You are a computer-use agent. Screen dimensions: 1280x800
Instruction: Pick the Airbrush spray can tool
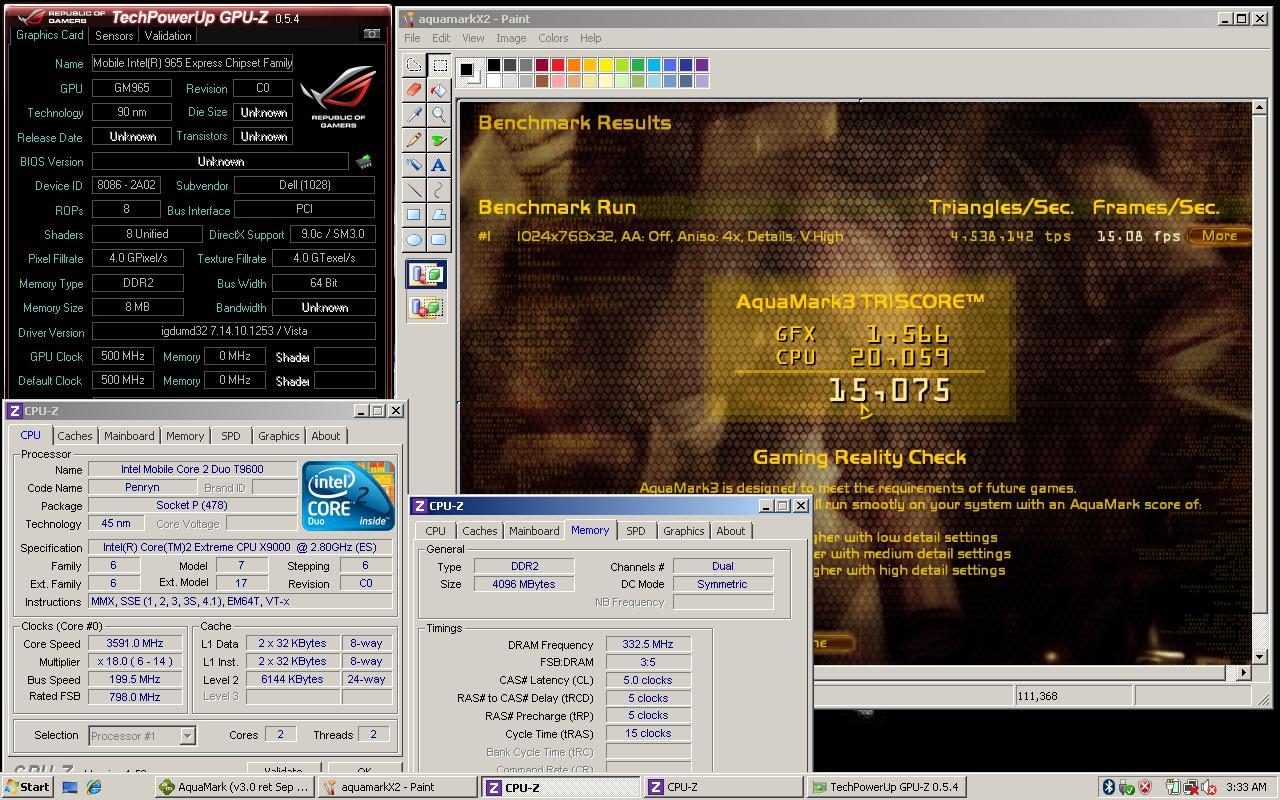(x=414, y=165)
